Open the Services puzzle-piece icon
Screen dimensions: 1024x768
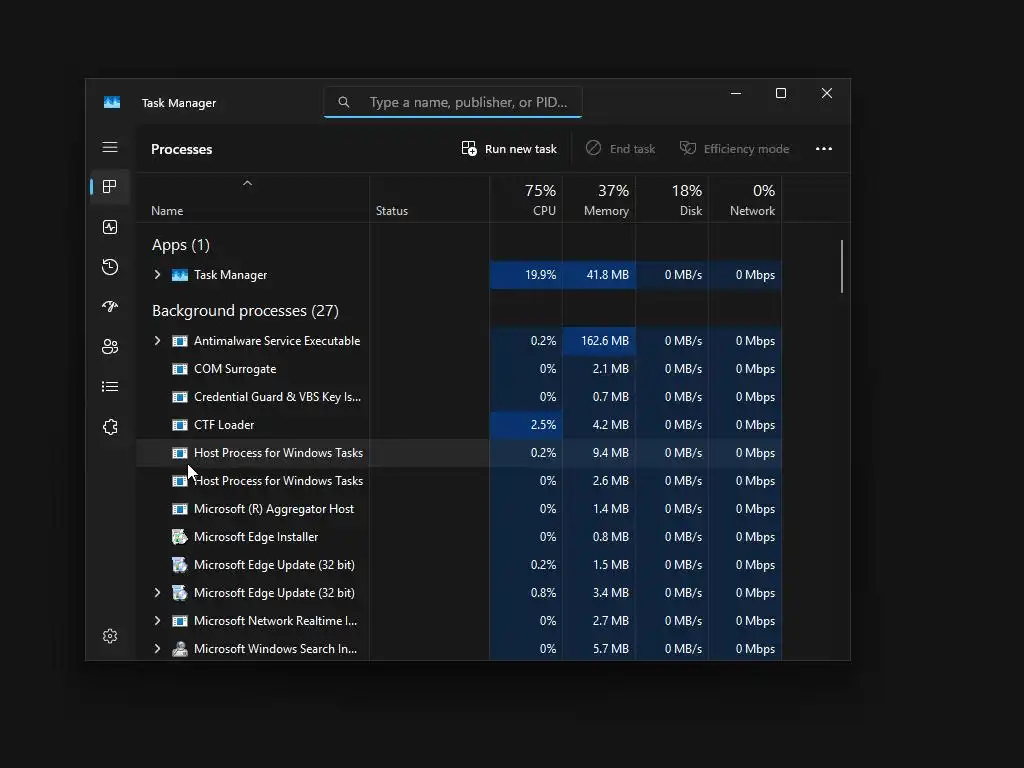click(x=110, y=426)
